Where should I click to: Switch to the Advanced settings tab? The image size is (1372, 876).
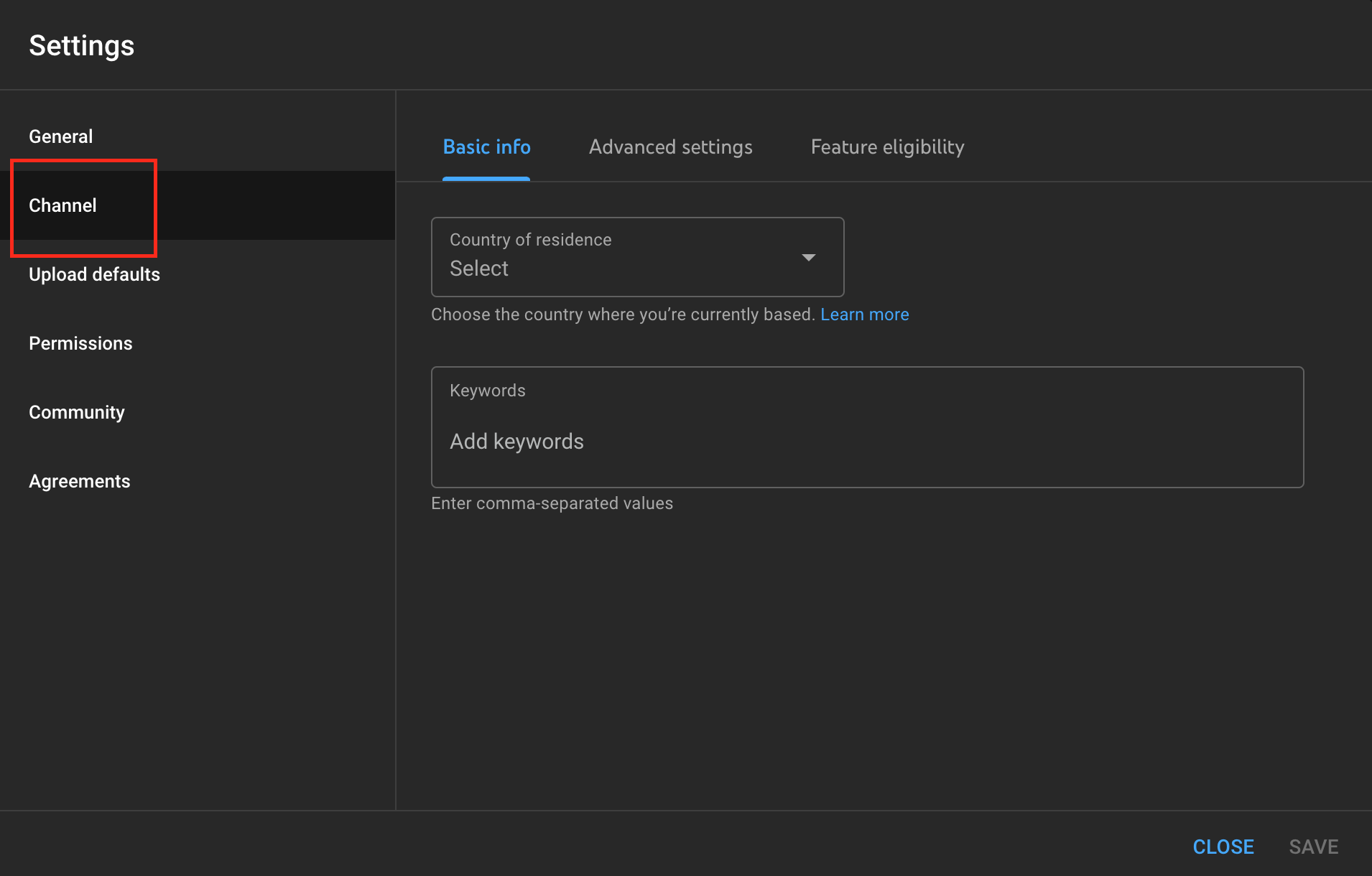click(x=670, y=147)
